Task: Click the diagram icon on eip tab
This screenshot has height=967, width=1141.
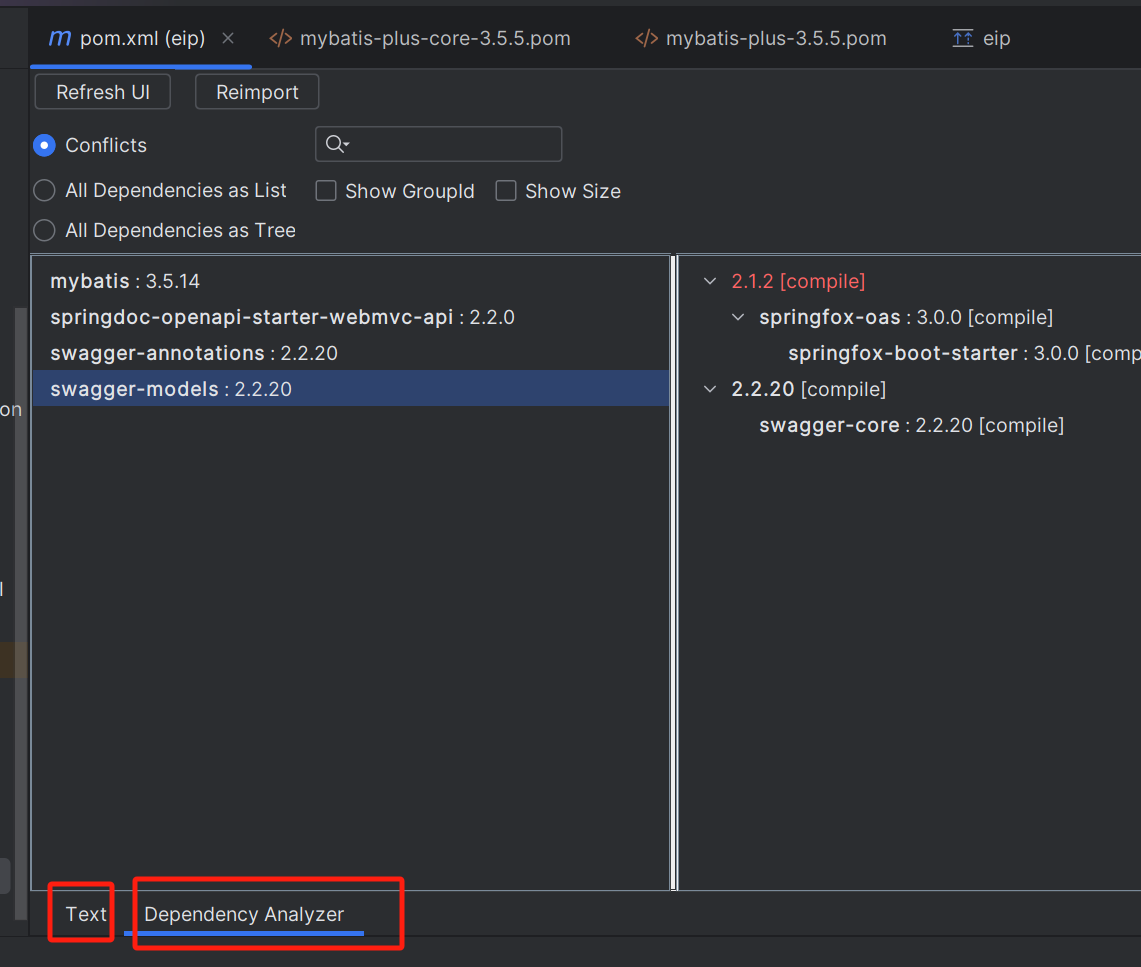Action: pyautogui.click(x=963, y=39)
